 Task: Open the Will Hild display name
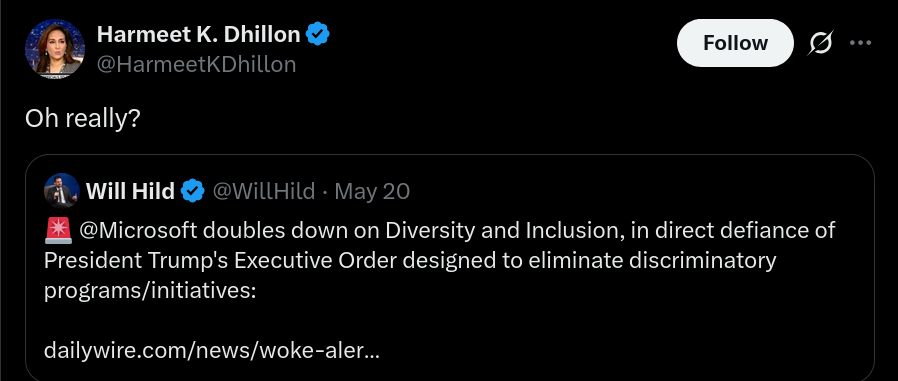point(131,191)
